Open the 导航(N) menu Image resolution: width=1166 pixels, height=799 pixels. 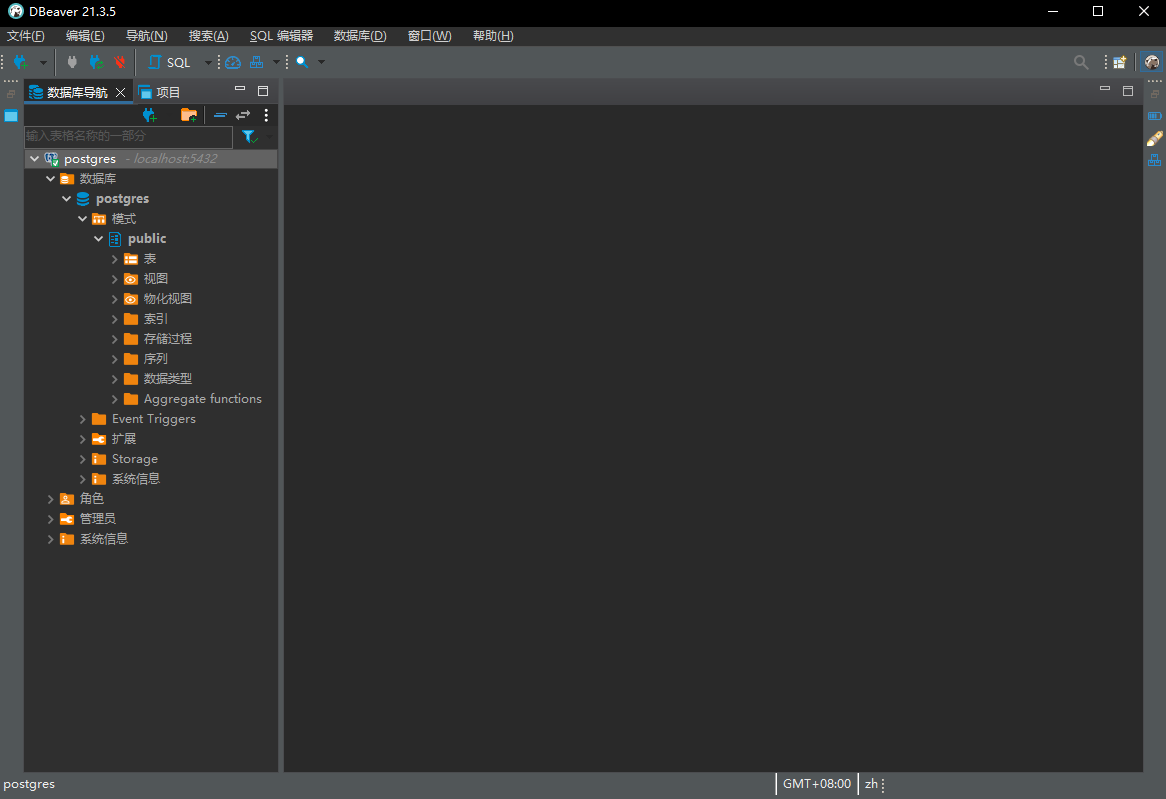146,36
